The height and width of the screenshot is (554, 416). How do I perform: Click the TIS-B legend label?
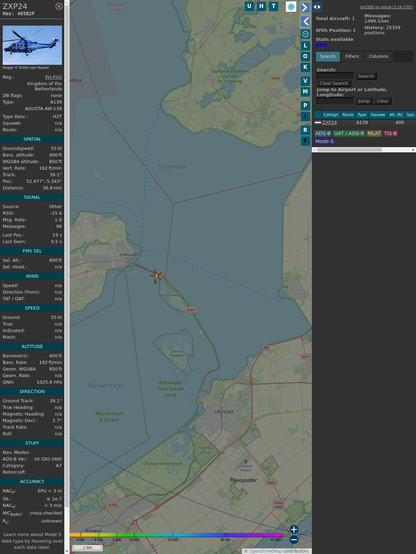[390, 133]
